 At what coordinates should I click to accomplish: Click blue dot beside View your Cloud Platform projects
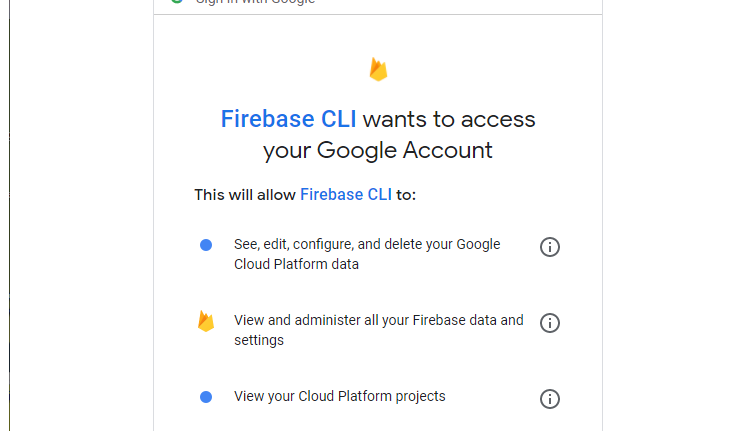206,397
